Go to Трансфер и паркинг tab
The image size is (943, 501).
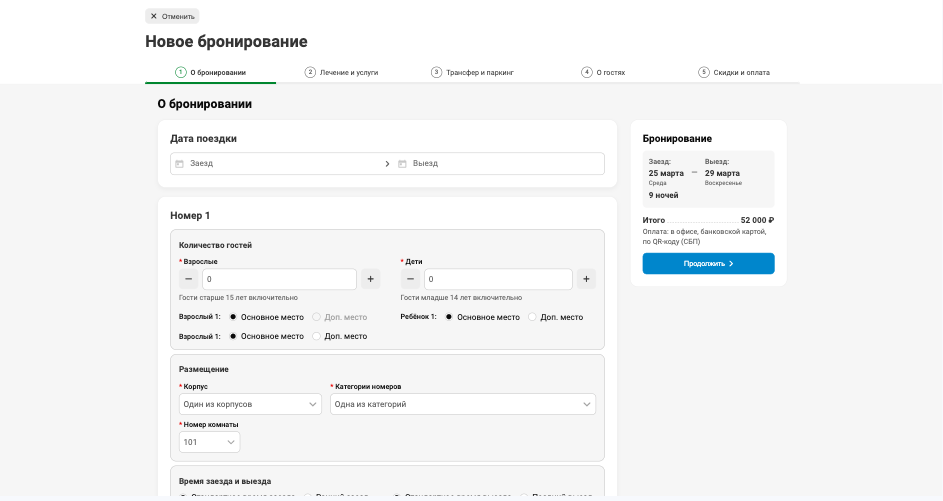point(473,72)
